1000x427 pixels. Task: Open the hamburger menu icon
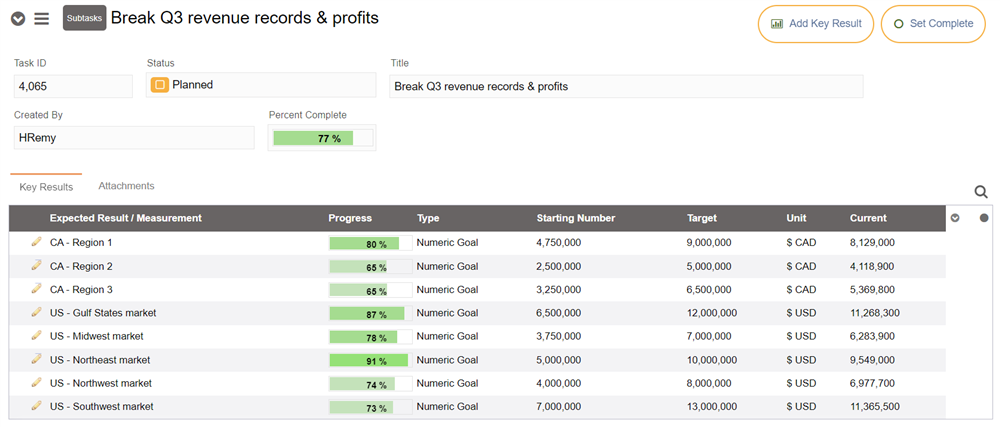pos(41,19)
